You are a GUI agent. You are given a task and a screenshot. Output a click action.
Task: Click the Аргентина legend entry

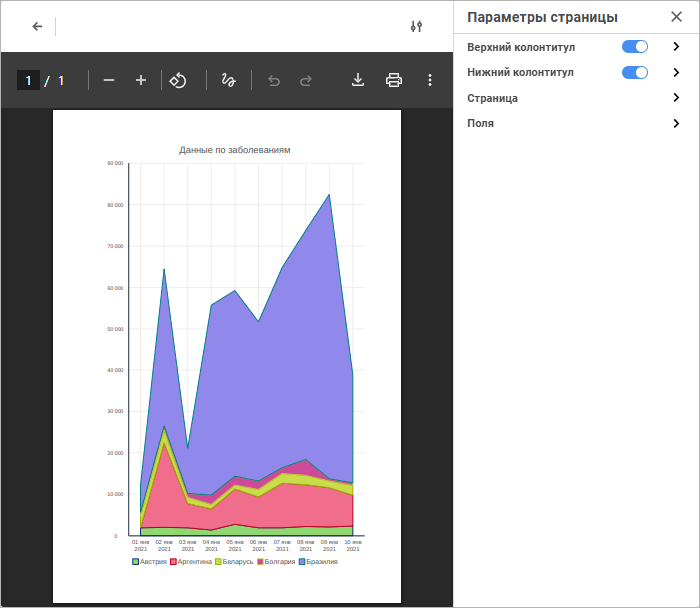193,562
